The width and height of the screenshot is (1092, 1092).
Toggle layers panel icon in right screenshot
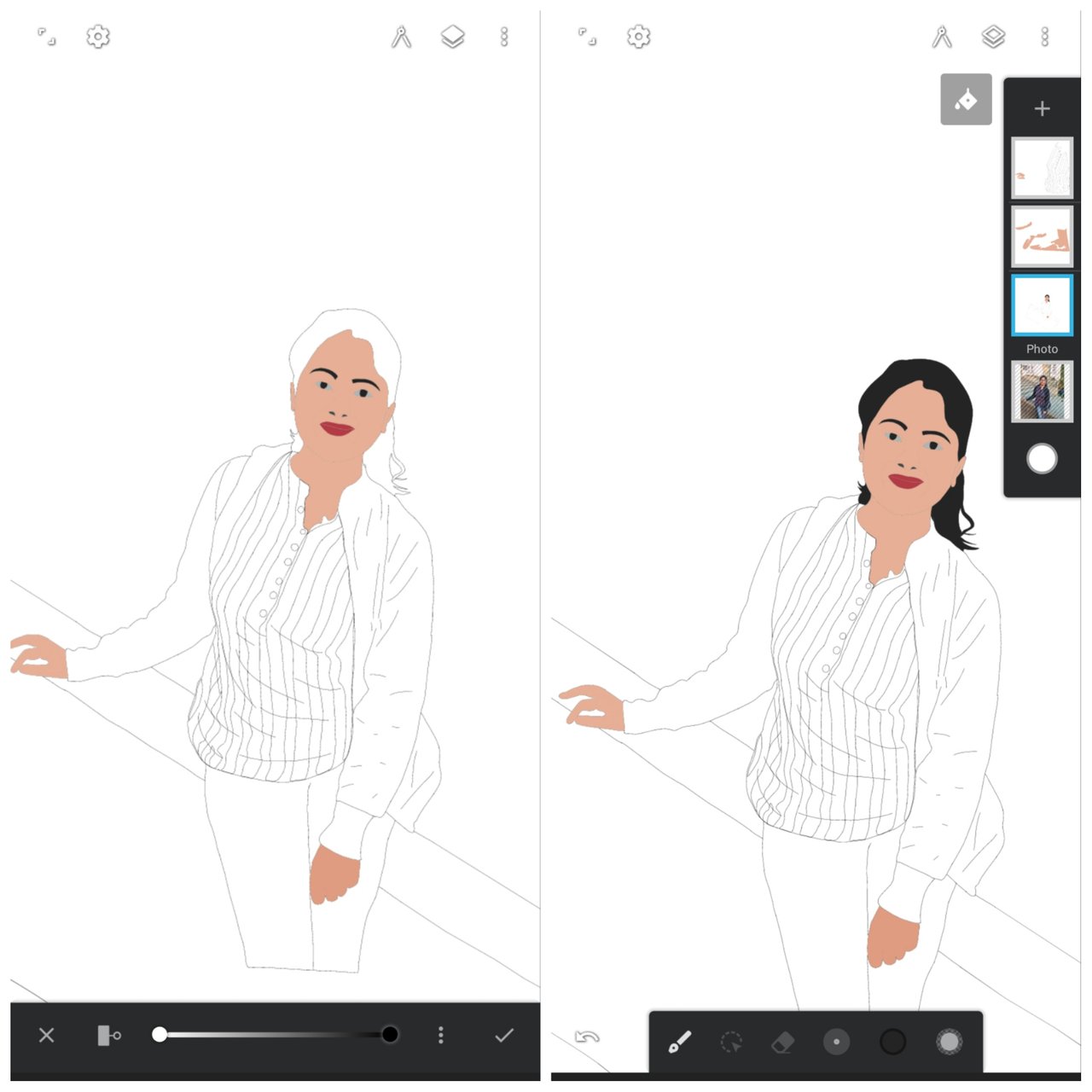(x=993, y=37)
